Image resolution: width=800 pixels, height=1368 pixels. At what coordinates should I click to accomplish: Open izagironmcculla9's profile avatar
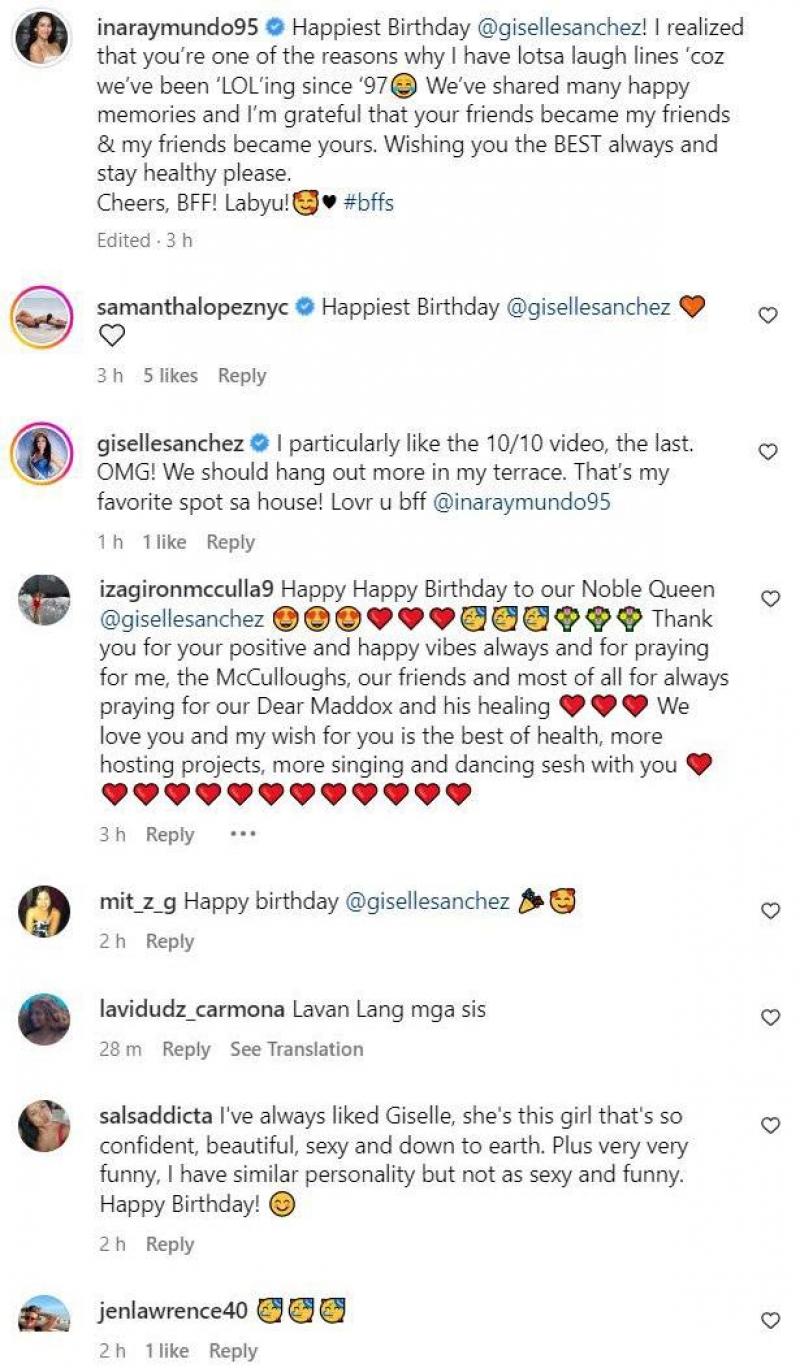[44, 601]
